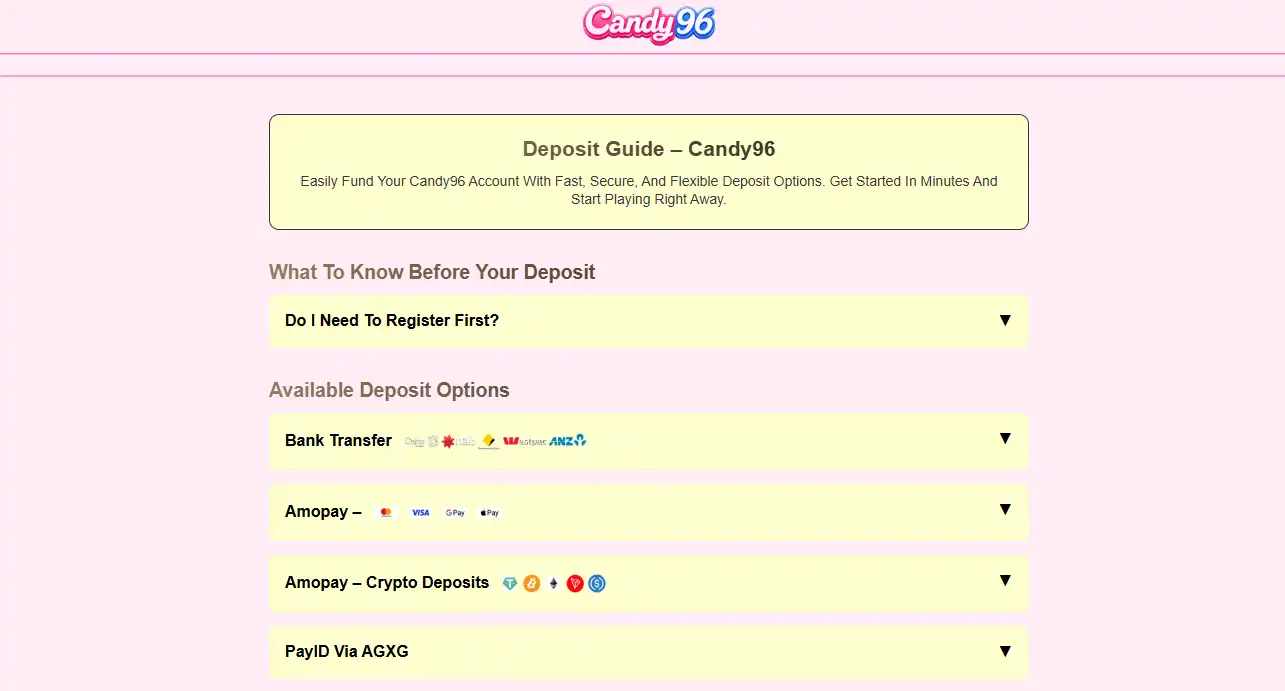Screen dimensions: 1285x691
Task: Click the red TRON icon
Action: pyautogui.click(x=575, y=583)
